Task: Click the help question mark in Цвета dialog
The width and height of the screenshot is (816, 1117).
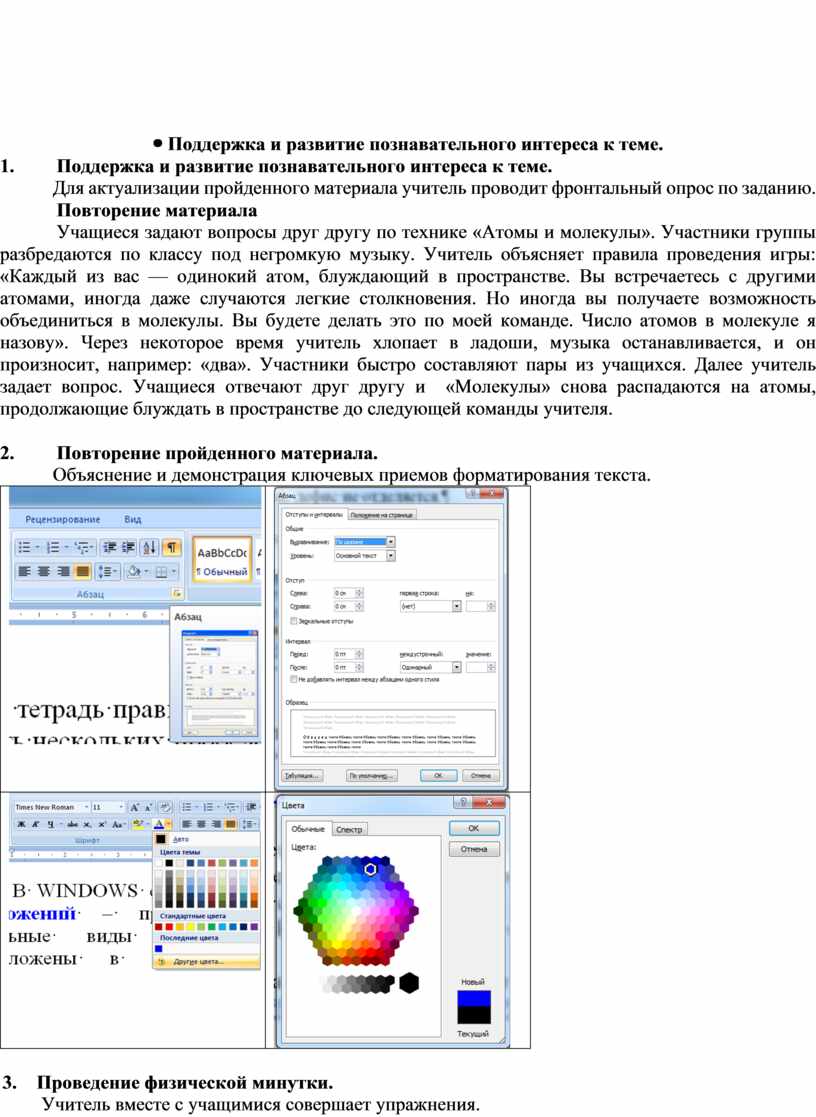Action: (463, 802)
